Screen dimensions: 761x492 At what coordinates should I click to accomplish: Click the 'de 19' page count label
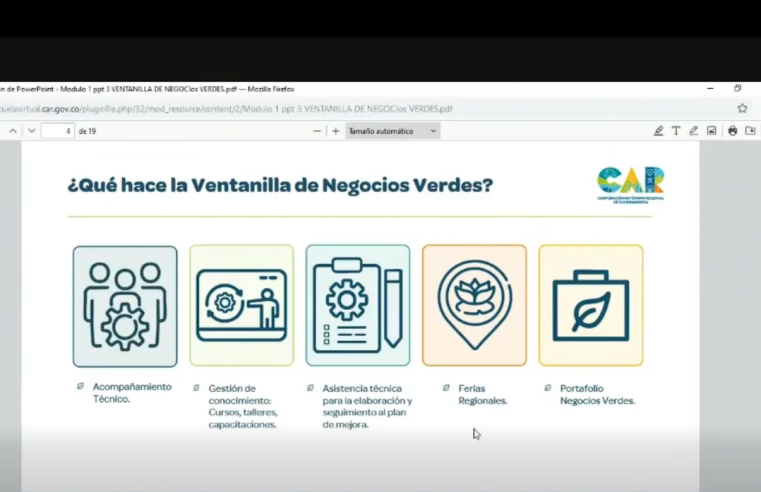click(x=87, y=131)
